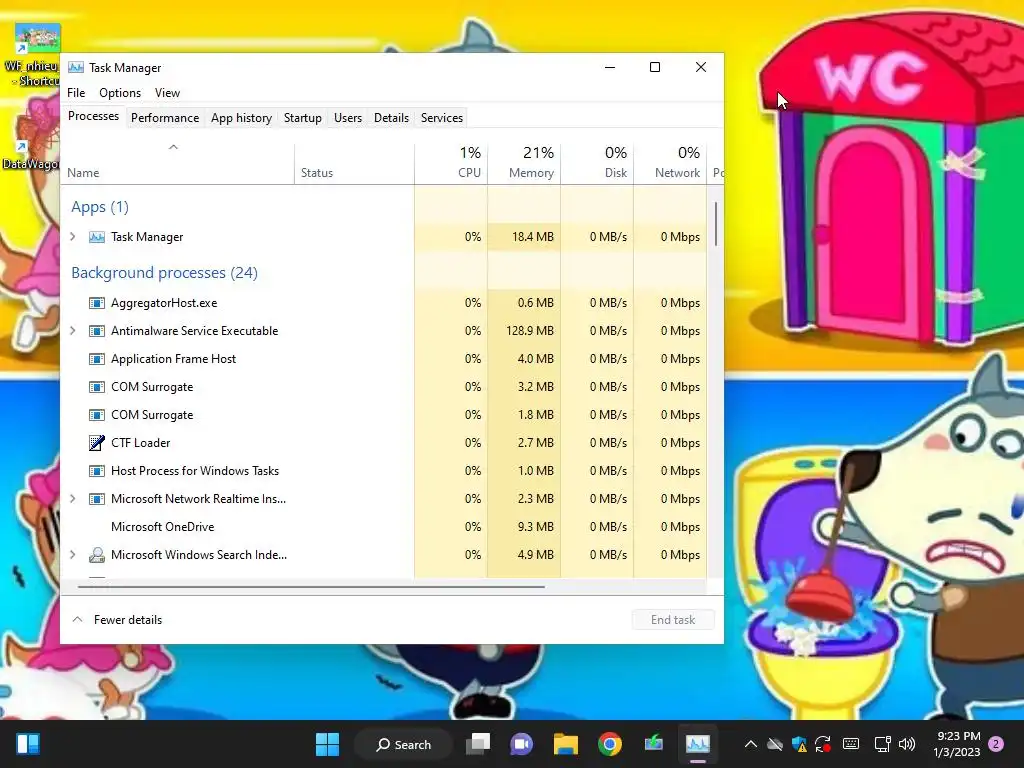Sort processes by Disk column
The image size is (1024, 768).
(x=597, y=164)
